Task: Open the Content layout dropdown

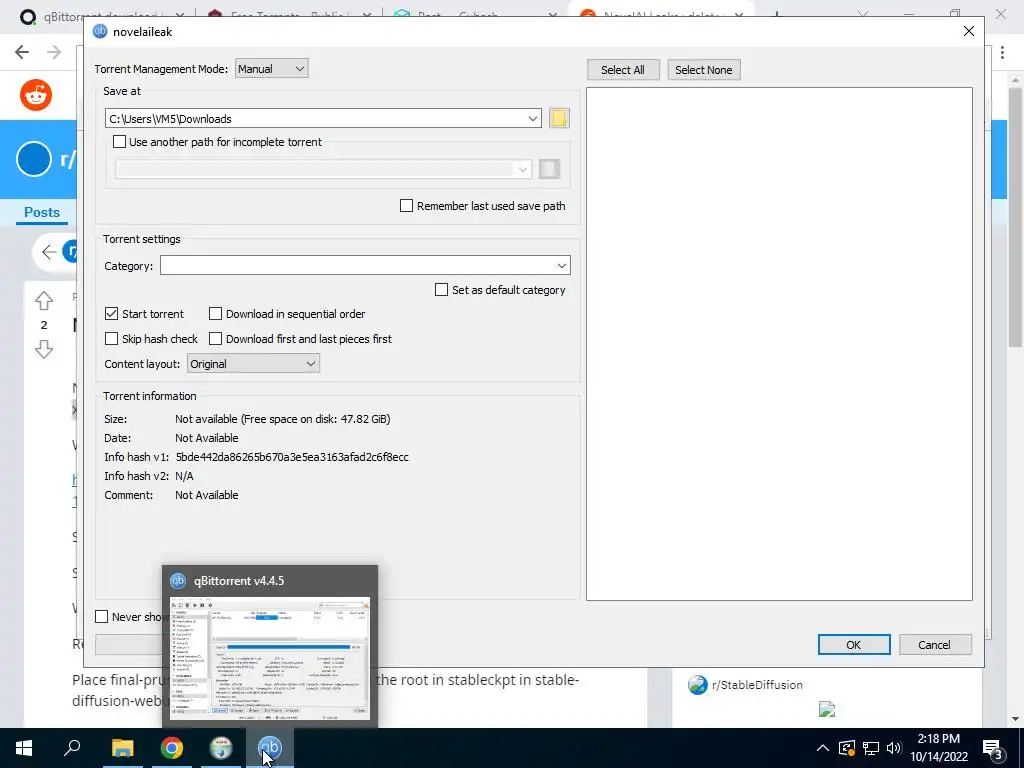Action: tap(253, 364)
